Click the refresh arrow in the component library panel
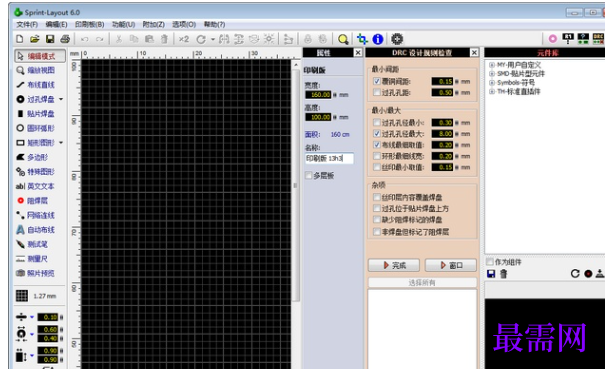Screen dimensions: 605x369 [575, 274]
